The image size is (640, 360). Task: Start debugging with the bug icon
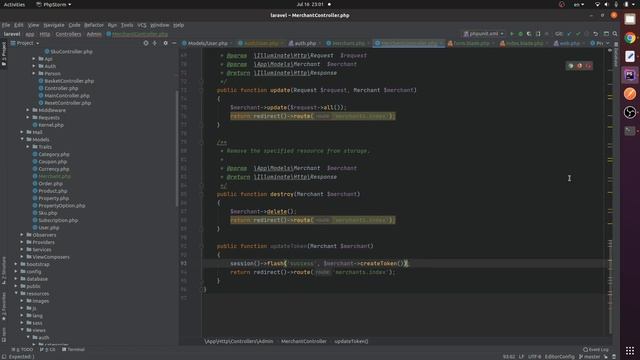pos(520,34)
